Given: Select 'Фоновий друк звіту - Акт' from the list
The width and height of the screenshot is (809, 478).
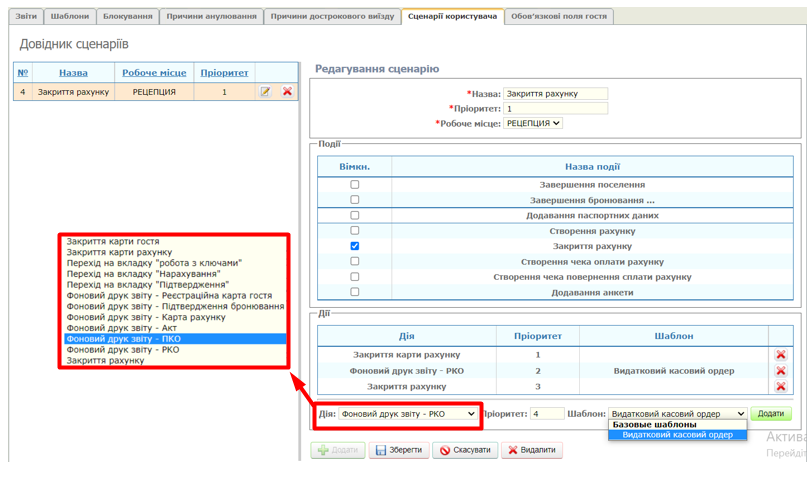Looking at the screenshot, I should point(122,328).
